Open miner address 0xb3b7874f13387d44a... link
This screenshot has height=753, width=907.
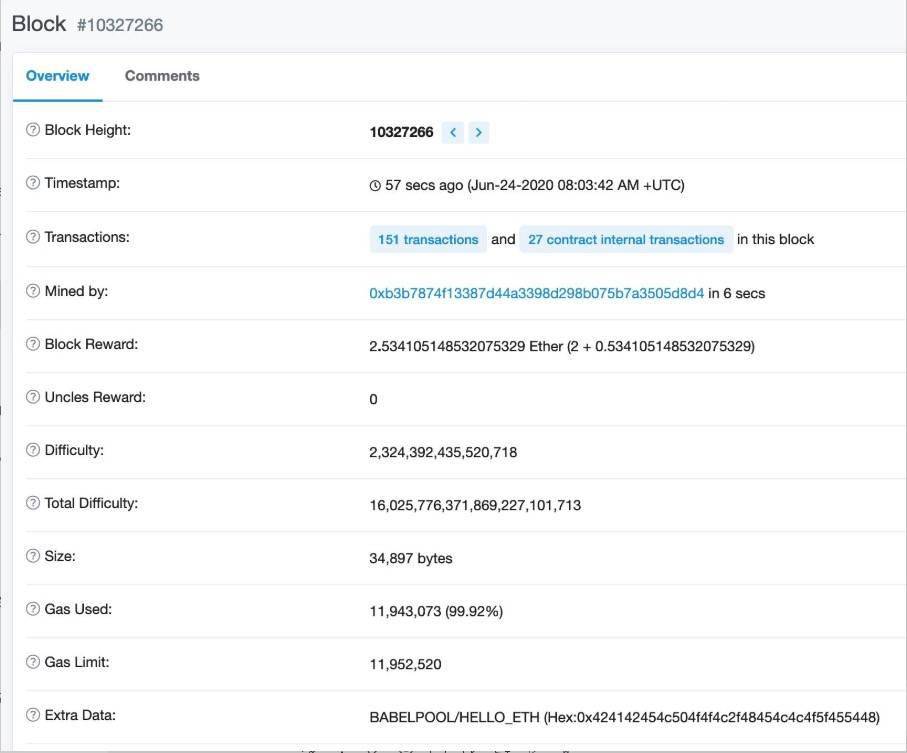536,293
